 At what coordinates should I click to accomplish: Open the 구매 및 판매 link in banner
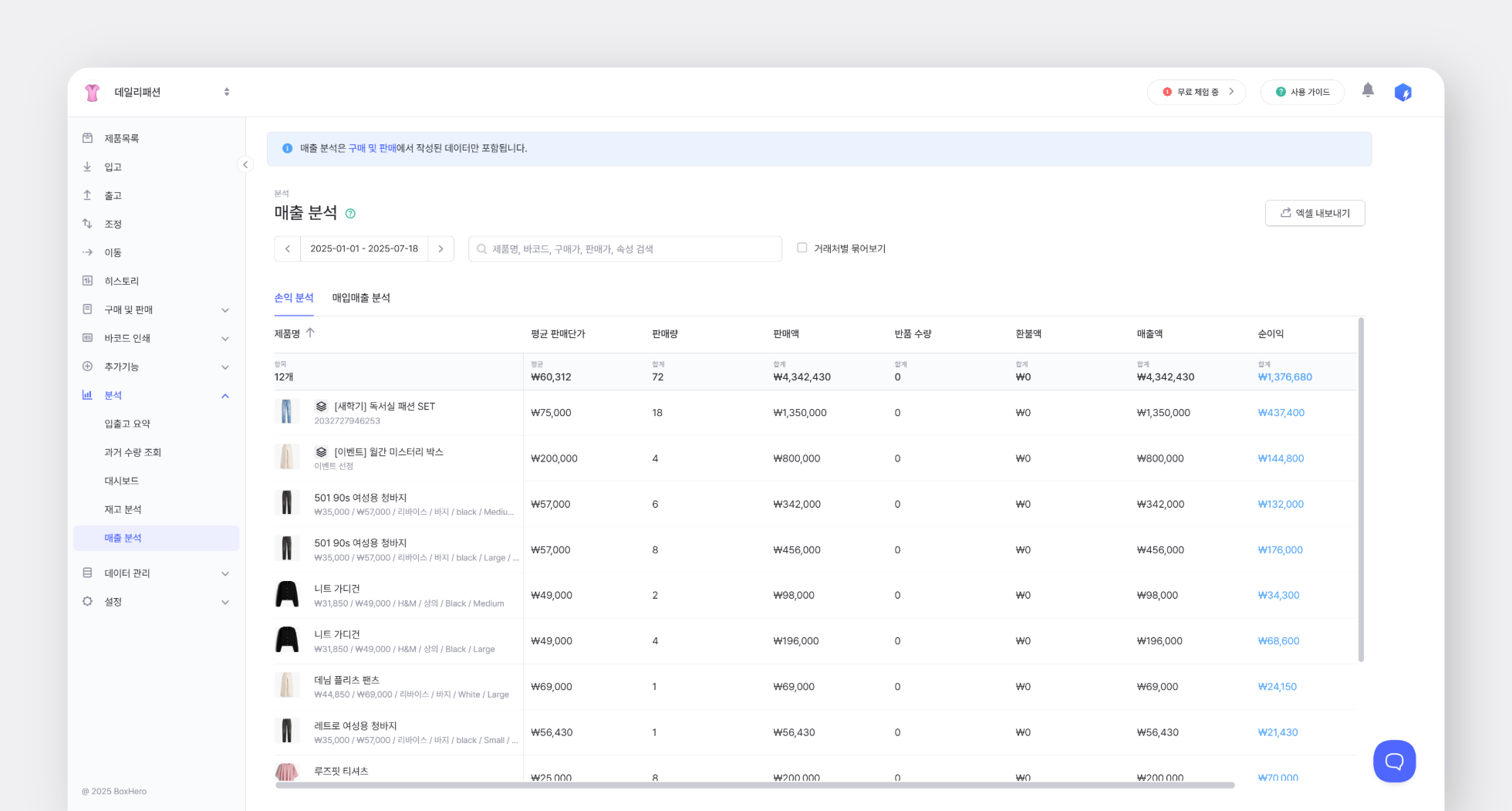[372, 148]
